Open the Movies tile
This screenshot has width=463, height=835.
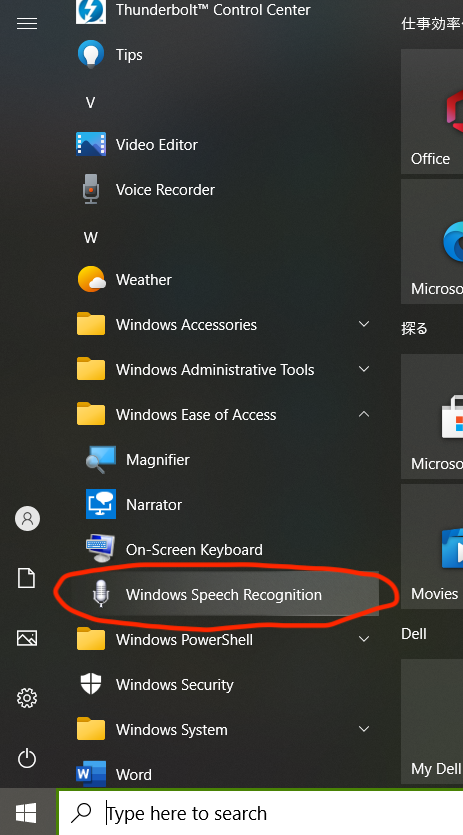point(432,546)
